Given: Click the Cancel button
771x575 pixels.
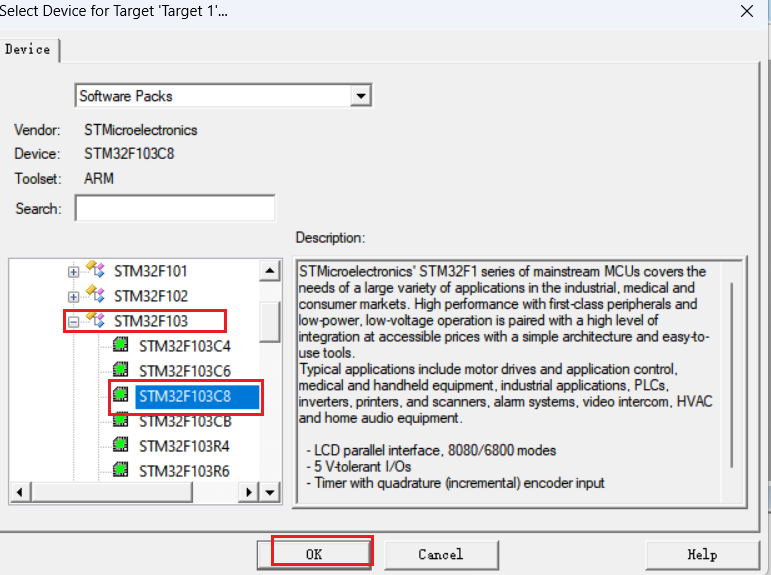Looking at the screenshot, I should pos(441,555).
